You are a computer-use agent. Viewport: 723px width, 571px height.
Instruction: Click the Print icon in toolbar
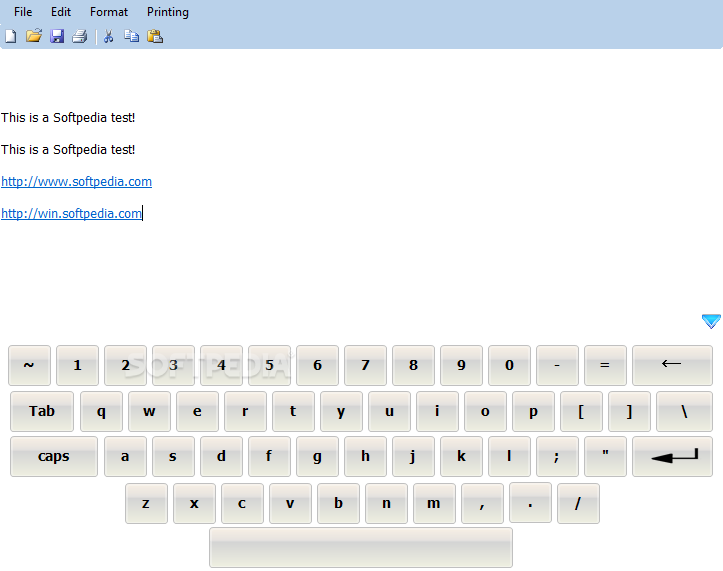coord(80,36)
